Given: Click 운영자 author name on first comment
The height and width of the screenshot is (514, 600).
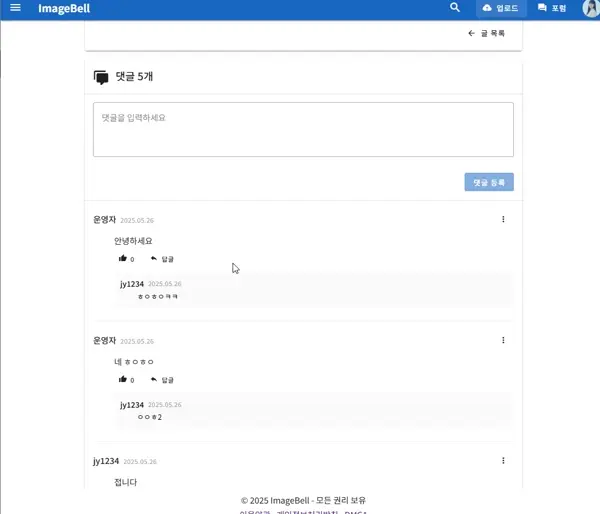Looking at the screenshot, I should tap(105, 219).
